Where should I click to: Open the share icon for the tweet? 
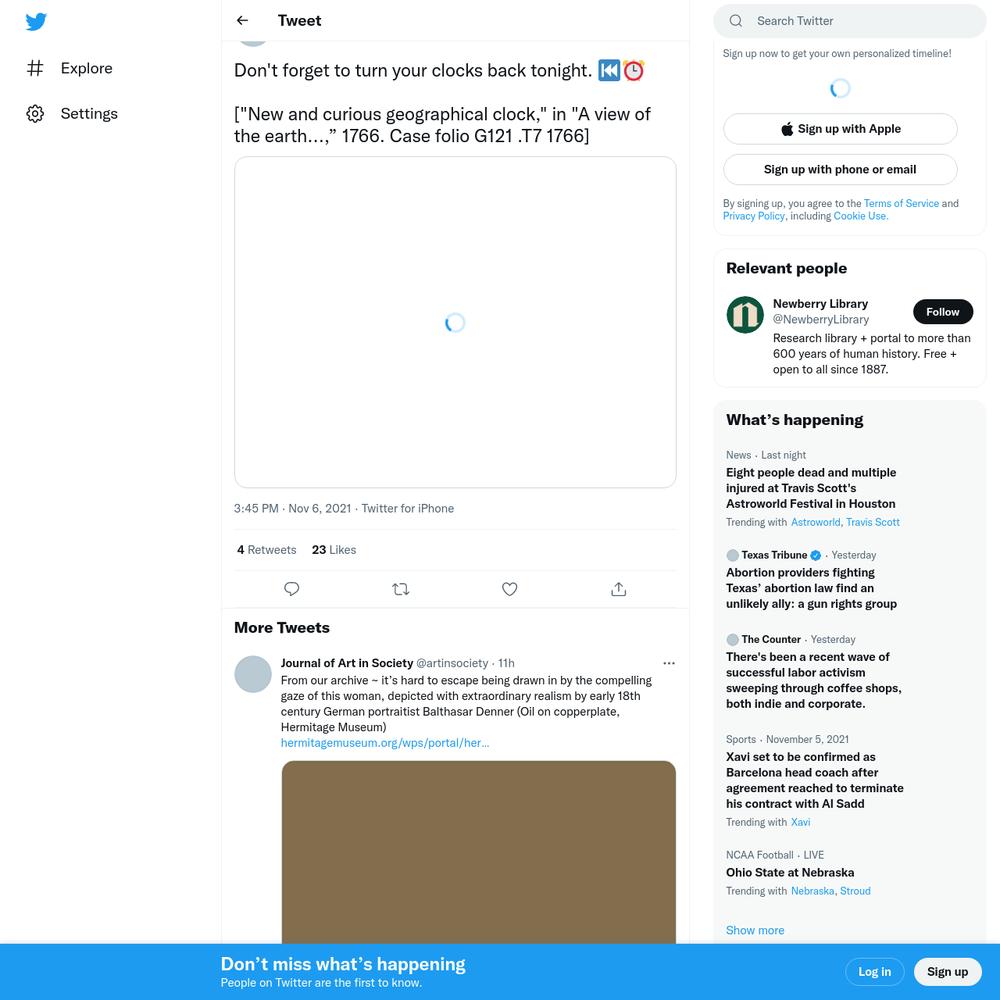[619, 589]
